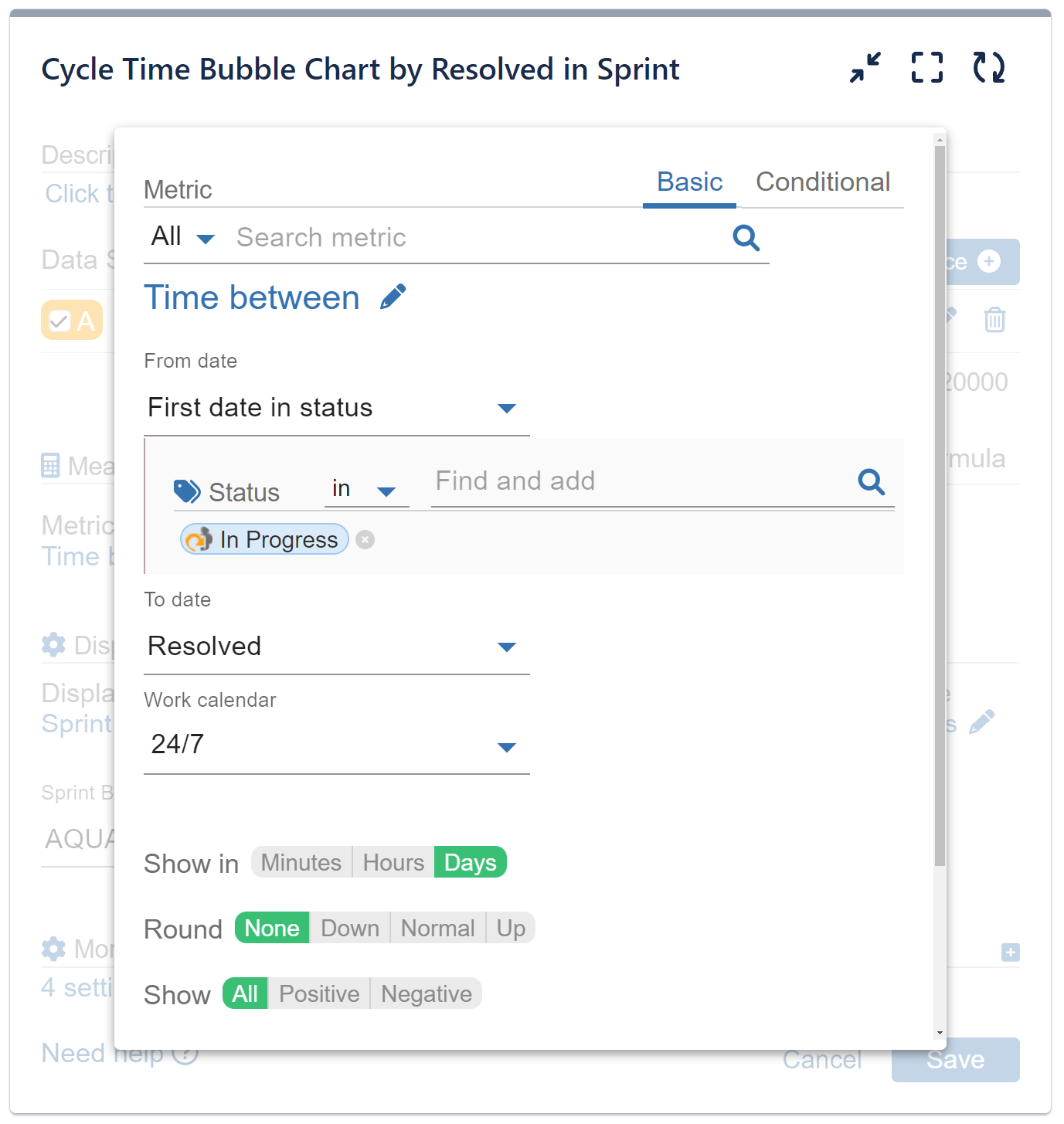
Task: Open the Need help link
Action: [101, 1053]
